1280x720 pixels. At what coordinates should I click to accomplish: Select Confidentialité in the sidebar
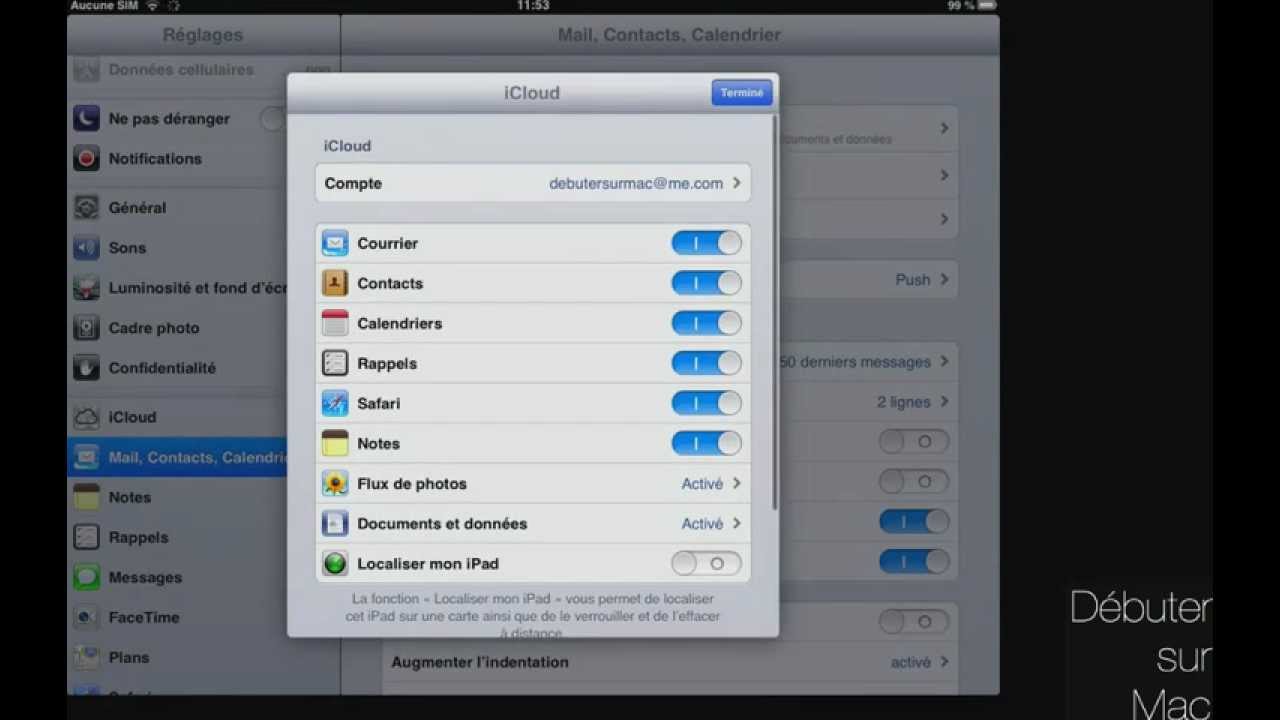click(x=177, y=367)
